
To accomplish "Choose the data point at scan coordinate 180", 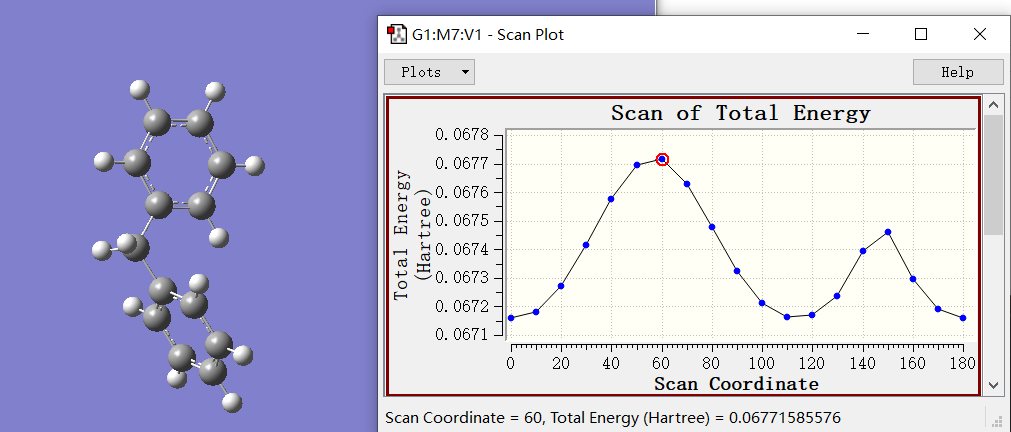I will tap(963, 318).
